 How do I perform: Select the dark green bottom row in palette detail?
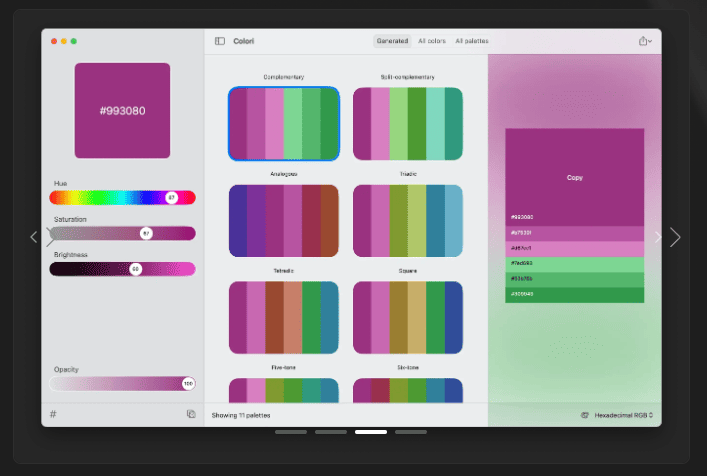tap(574, 294)
